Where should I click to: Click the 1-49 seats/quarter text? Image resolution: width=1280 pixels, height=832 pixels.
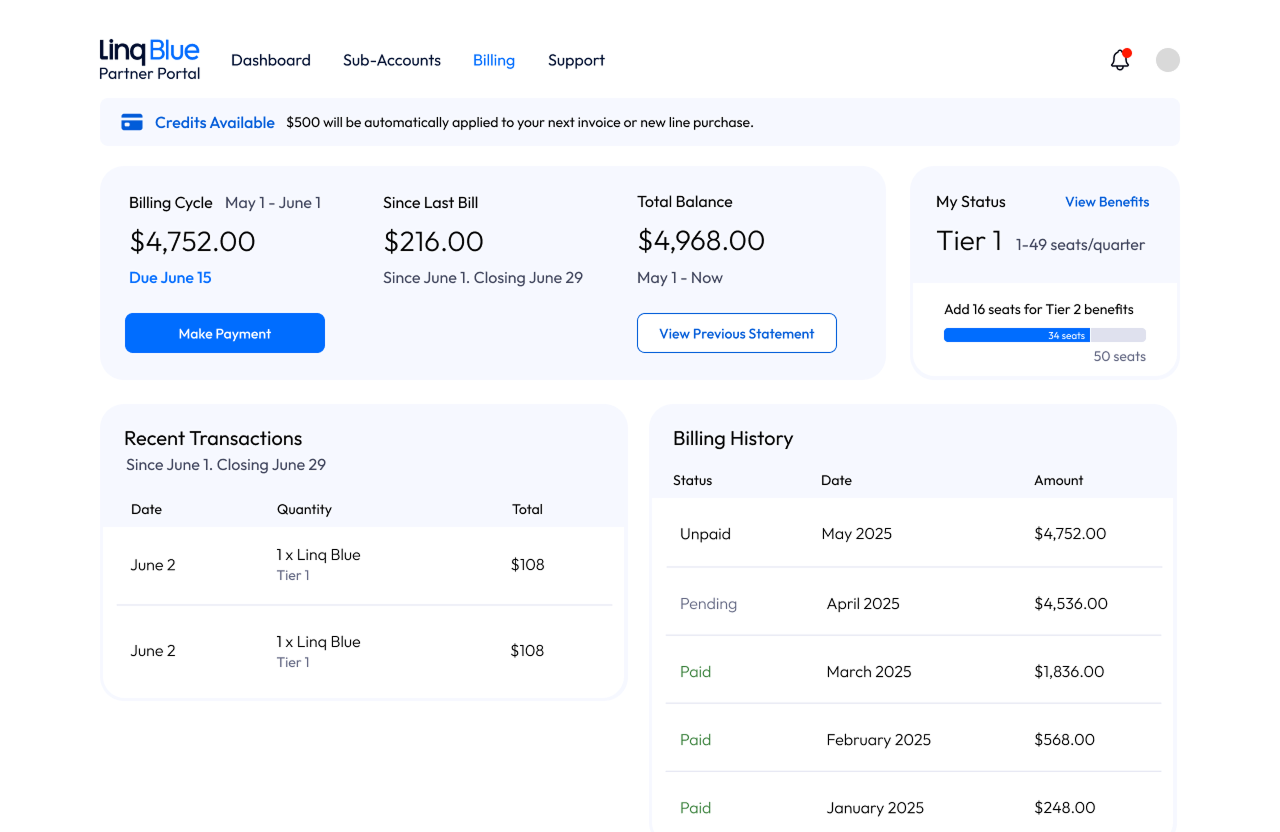pyautogui.click(x=1080, y=245)
